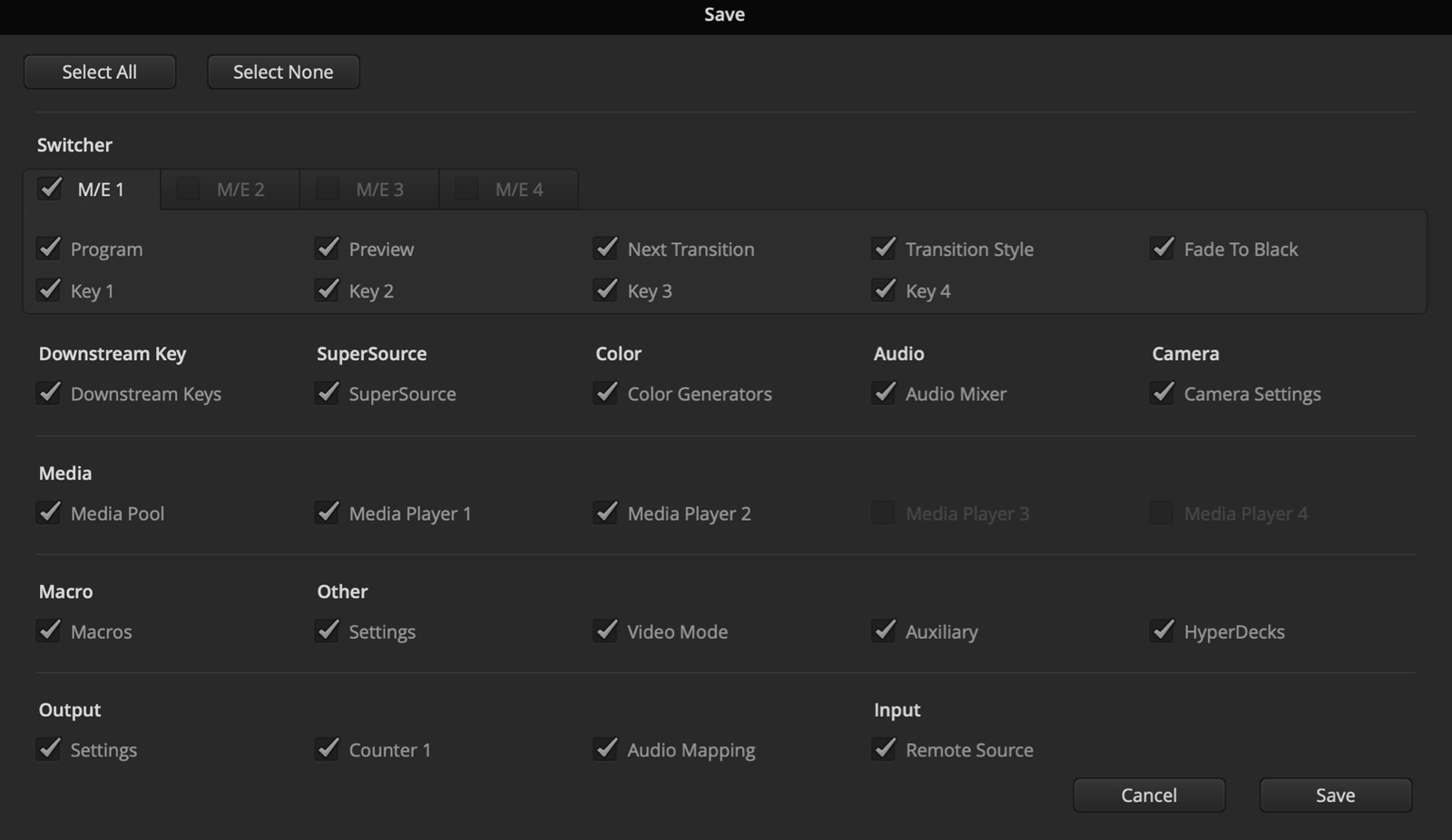1452x840 pixels.
Task: Disable the Macros option
Action: [x=50, y=631]
